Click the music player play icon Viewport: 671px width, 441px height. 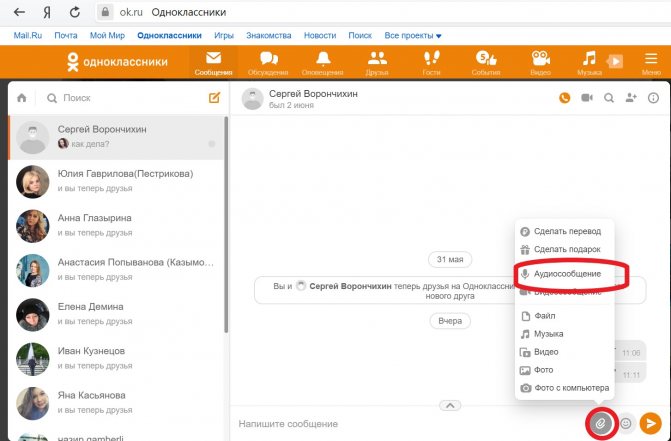tap(615, 61)
